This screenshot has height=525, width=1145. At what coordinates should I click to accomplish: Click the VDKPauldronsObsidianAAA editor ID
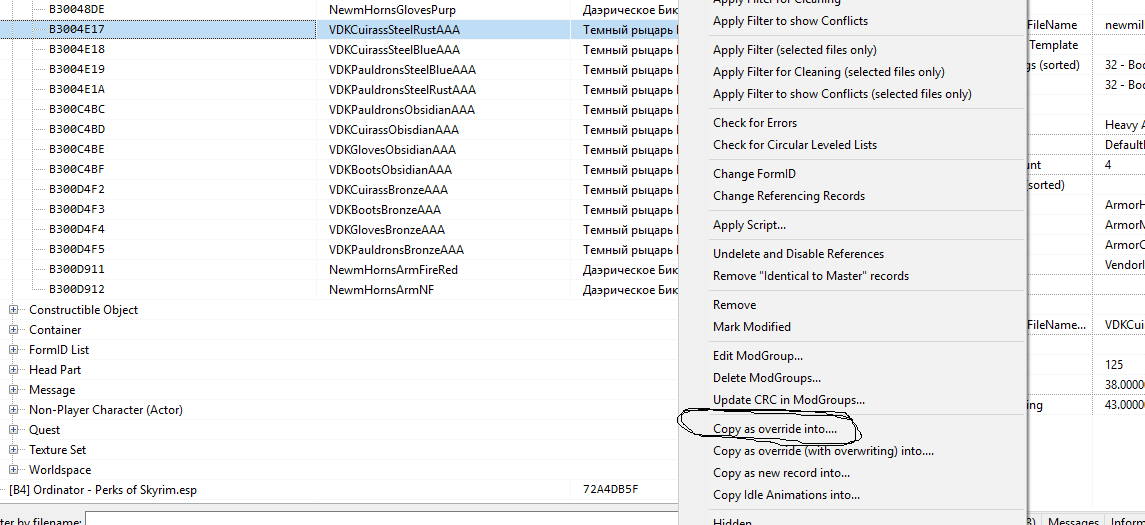pos(402,110)
